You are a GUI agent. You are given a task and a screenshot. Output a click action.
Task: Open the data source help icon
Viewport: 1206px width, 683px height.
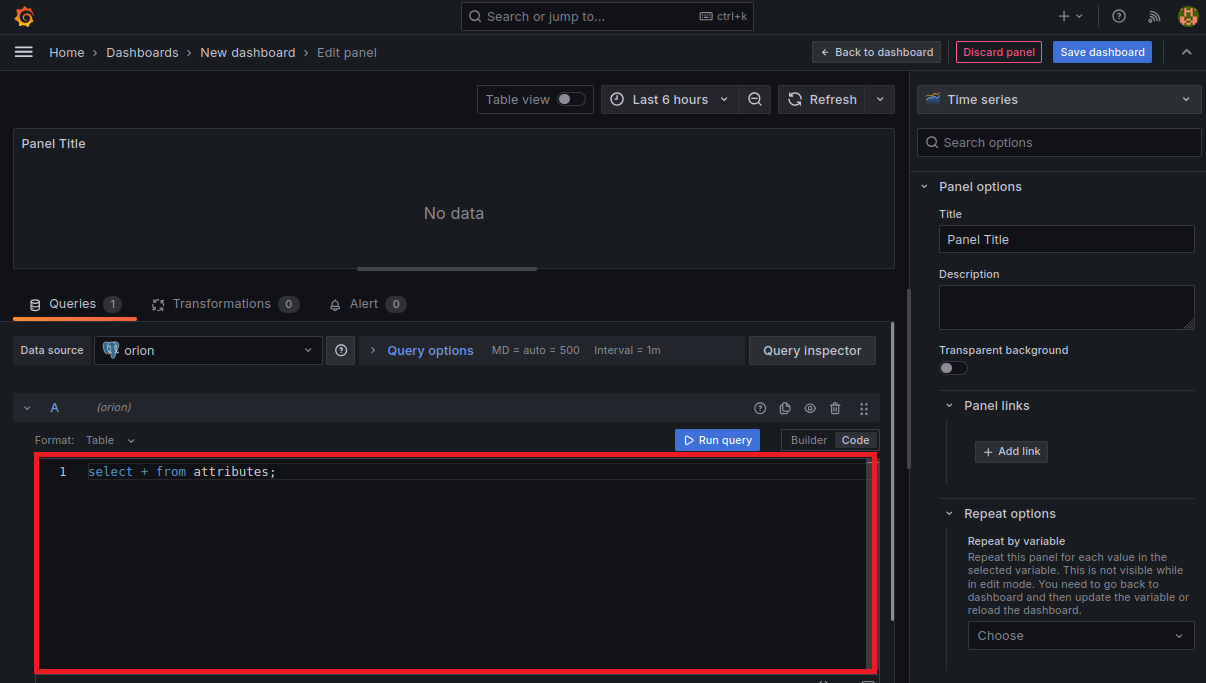click(341, 351)
